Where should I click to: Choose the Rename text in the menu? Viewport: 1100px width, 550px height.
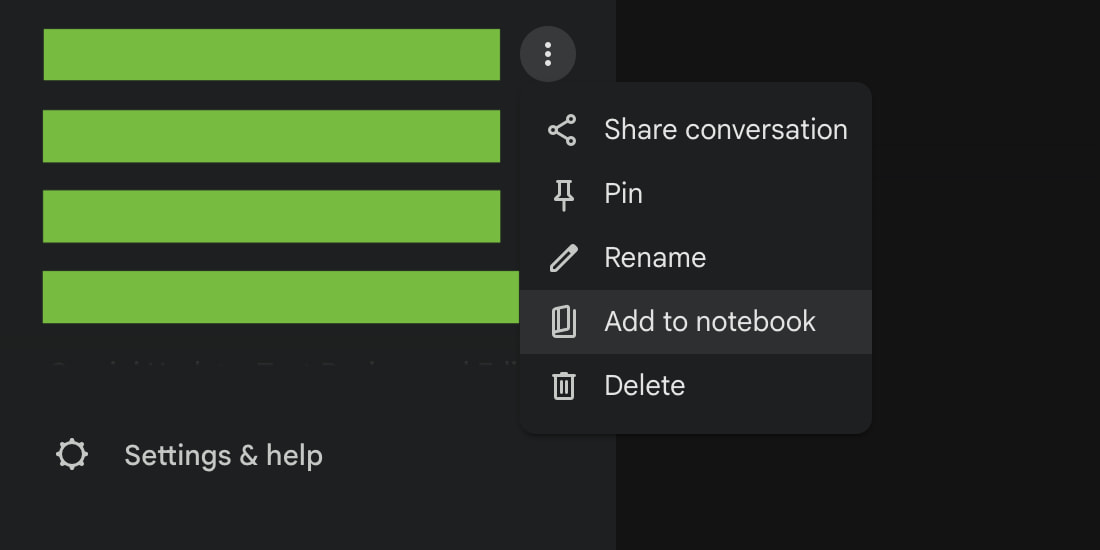(655, 258)
